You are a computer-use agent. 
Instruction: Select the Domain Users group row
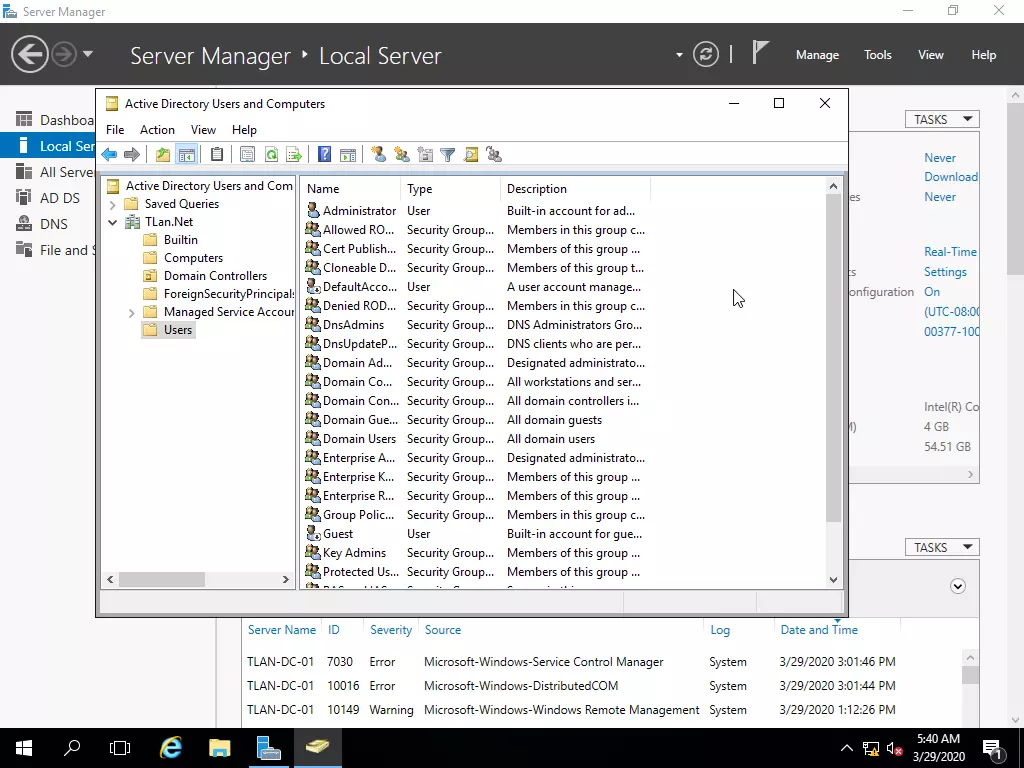click(475, 439)
